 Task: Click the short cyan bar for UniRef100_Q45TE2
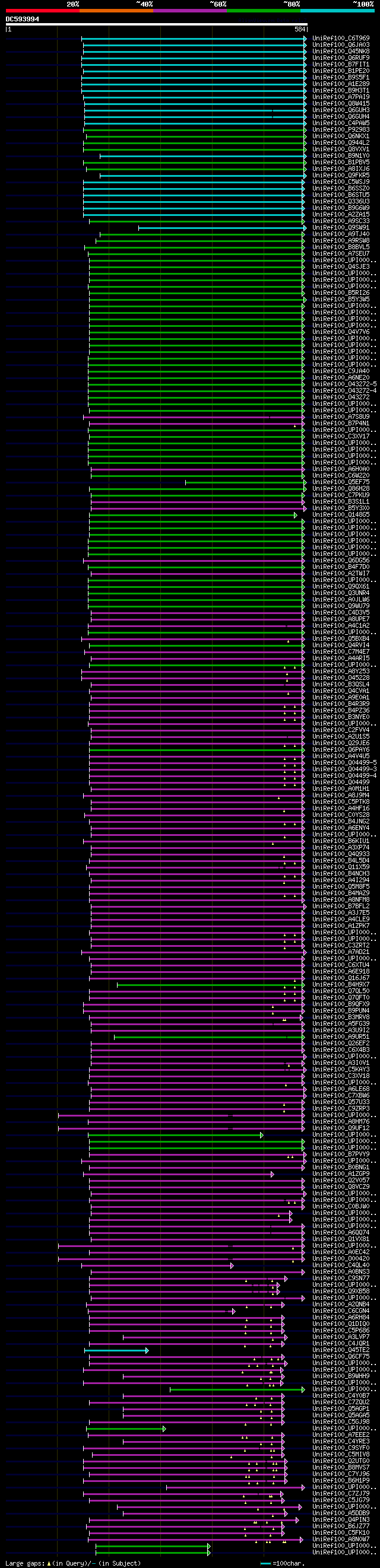(116, 1350)
